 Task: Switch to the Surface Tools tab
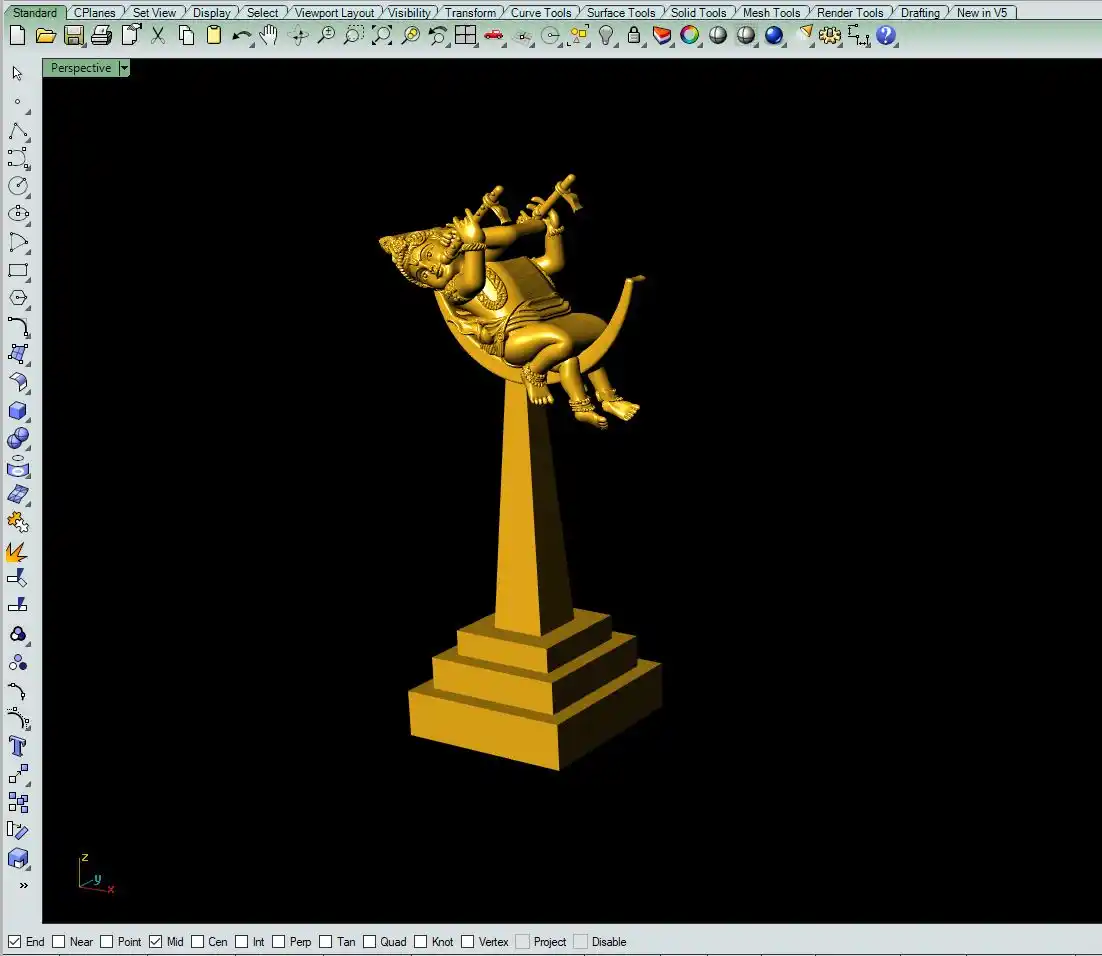click(620, 13)
